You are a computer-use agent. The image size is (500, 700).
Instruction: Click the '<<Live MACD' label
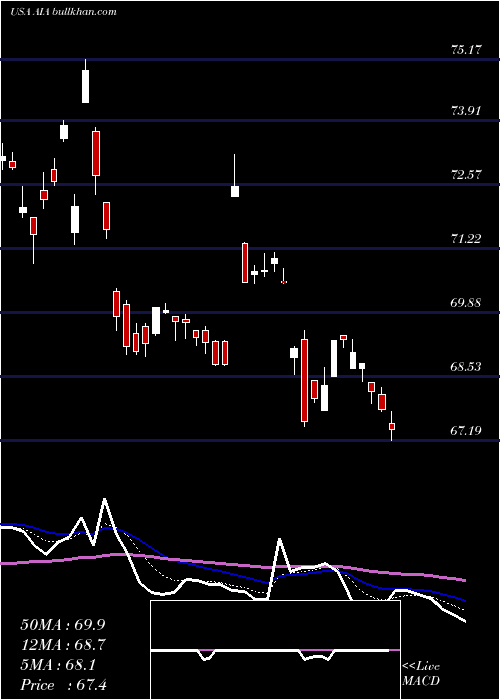[x=421, y=674]
